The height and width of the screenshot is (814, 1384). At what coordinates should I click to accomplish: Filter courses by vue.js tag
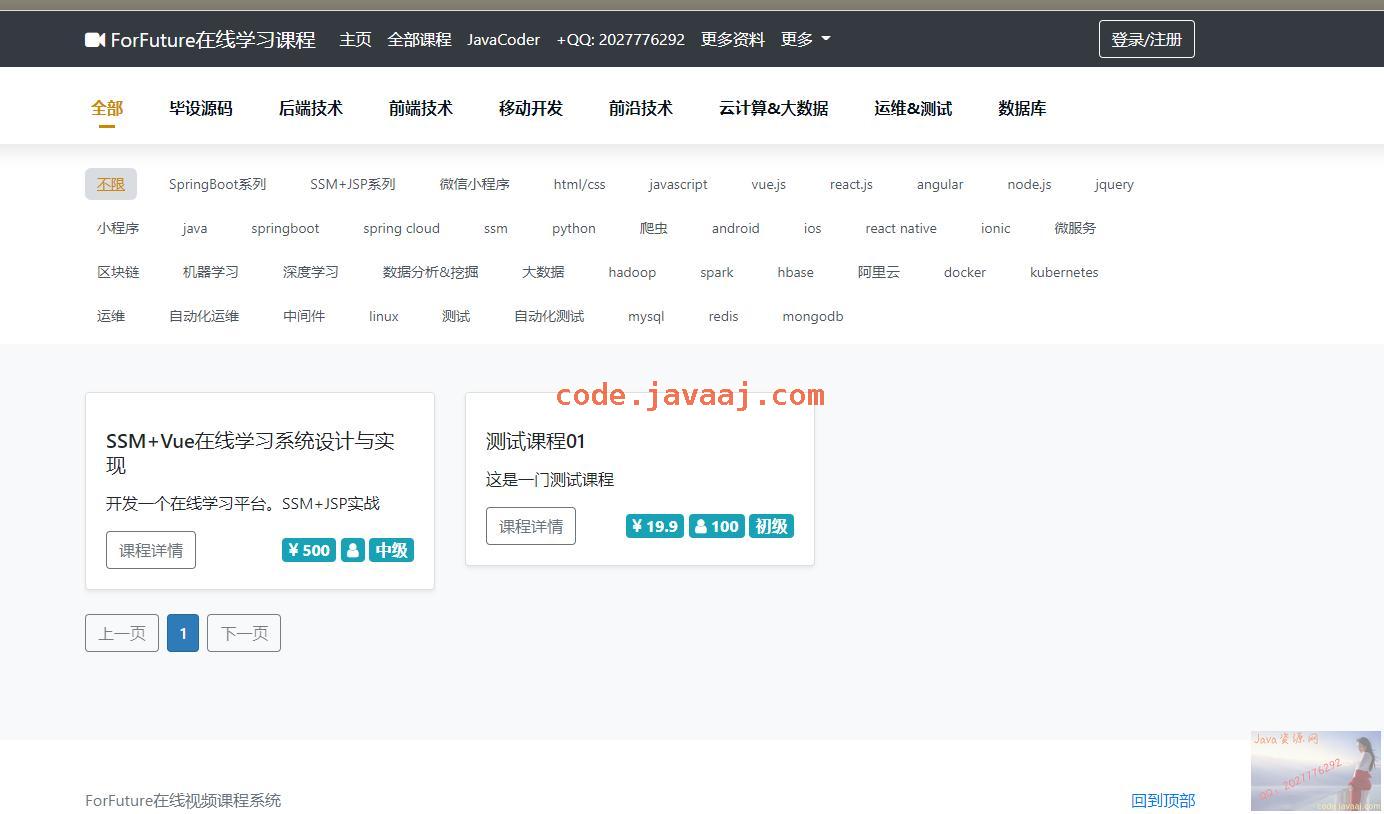768,184
